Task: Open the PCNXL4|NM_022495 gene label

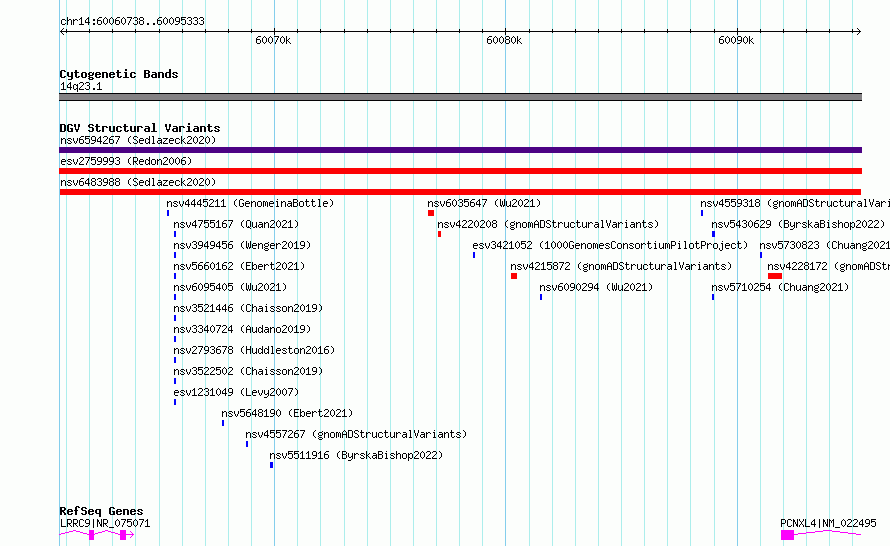Action: pyautogui.click(x=828, y=523)
